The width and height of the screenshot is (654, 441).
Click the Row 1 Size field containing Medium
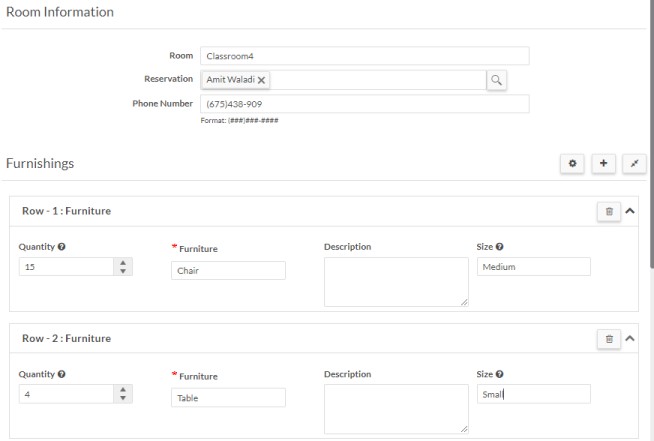coord(533,267)
